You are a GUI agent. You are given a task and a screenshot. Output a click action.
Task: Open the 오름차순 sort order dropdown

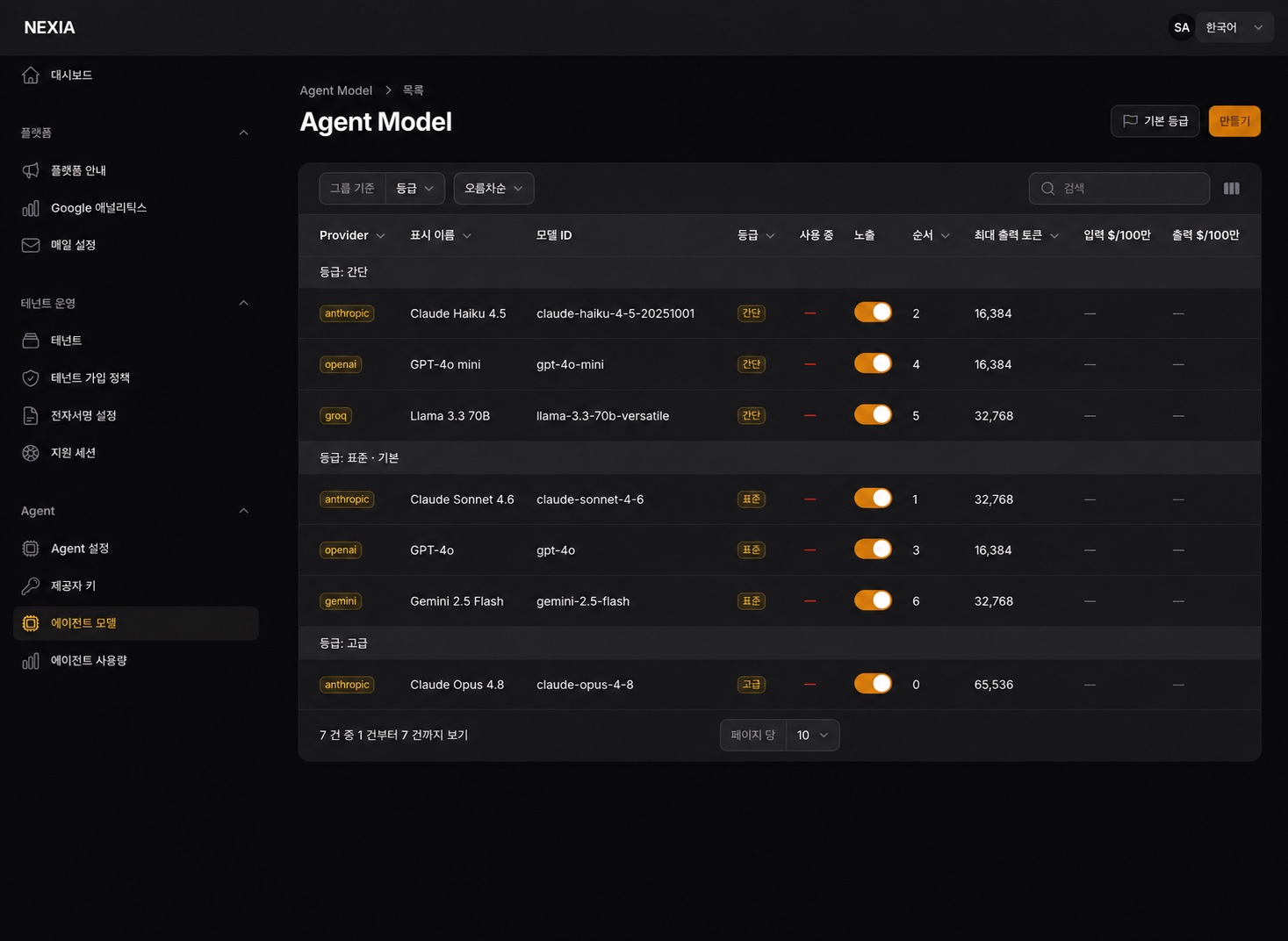pos(493,189)
